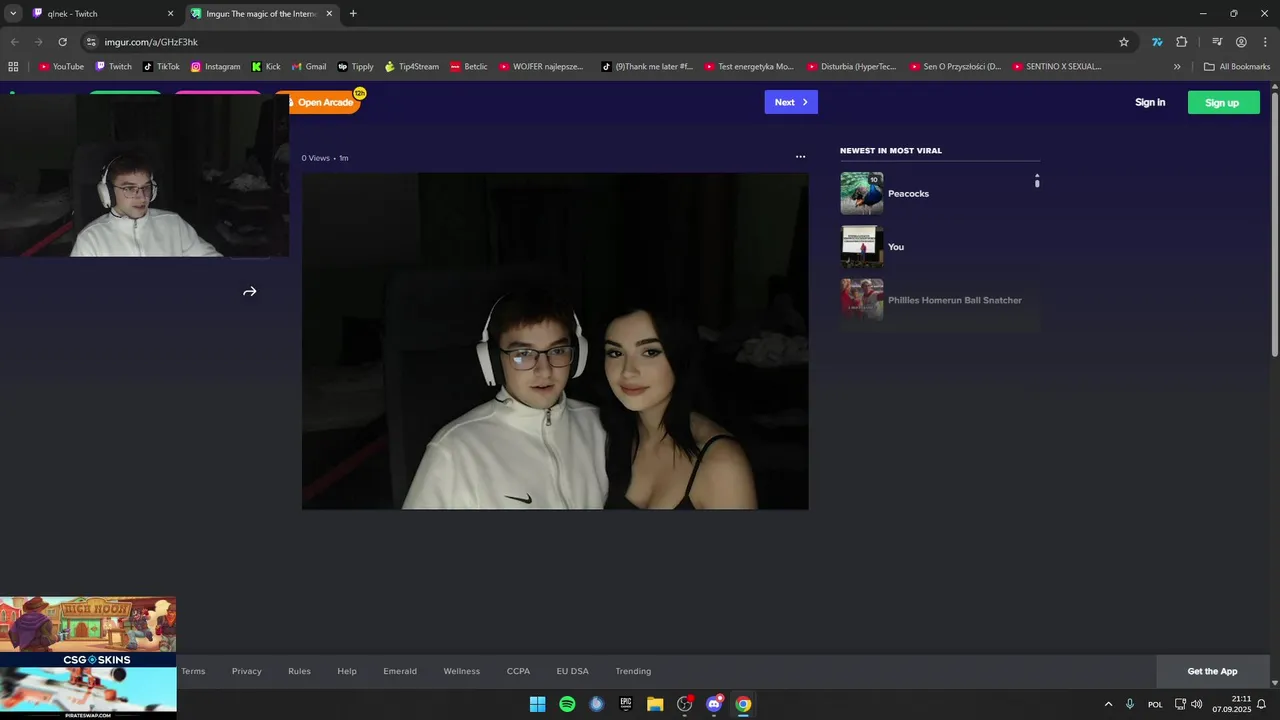Open TikTok bookmark
This screenshot has width=1280, height=720.
pos(161,67)
